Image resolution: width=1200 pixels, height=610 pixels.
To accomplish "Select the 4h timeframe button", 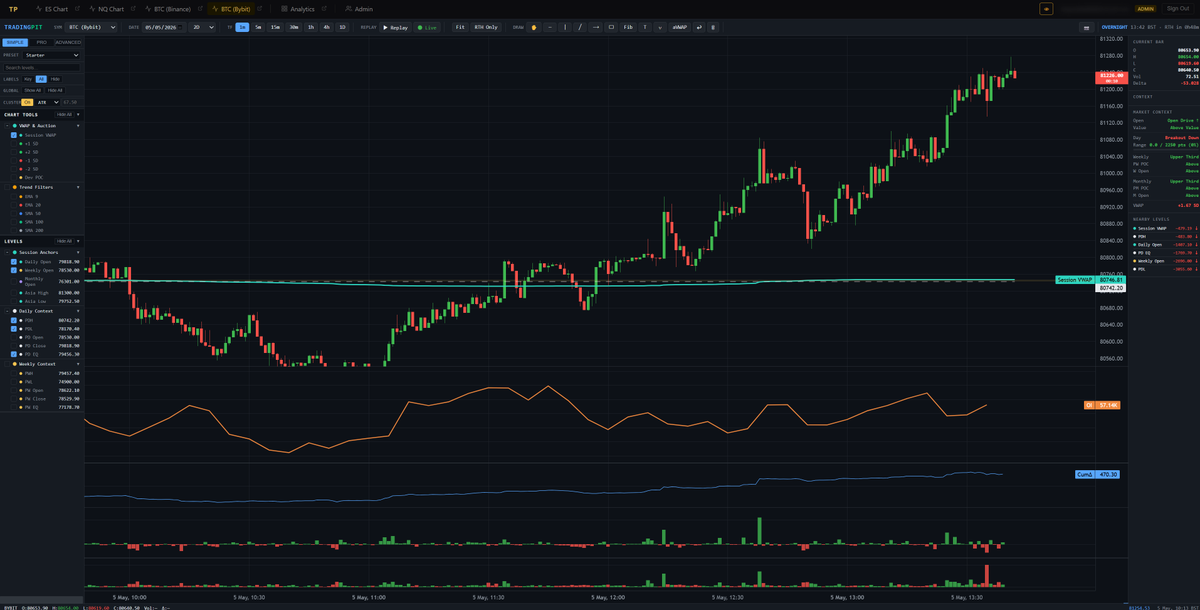I will click(326, 27).
